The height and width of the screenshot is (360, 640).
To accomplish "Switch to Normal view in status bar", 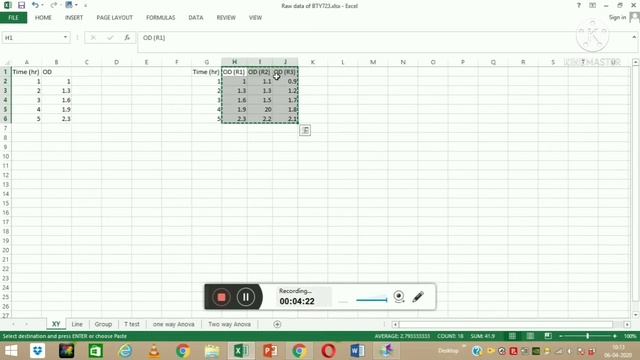I will [512, 336].
